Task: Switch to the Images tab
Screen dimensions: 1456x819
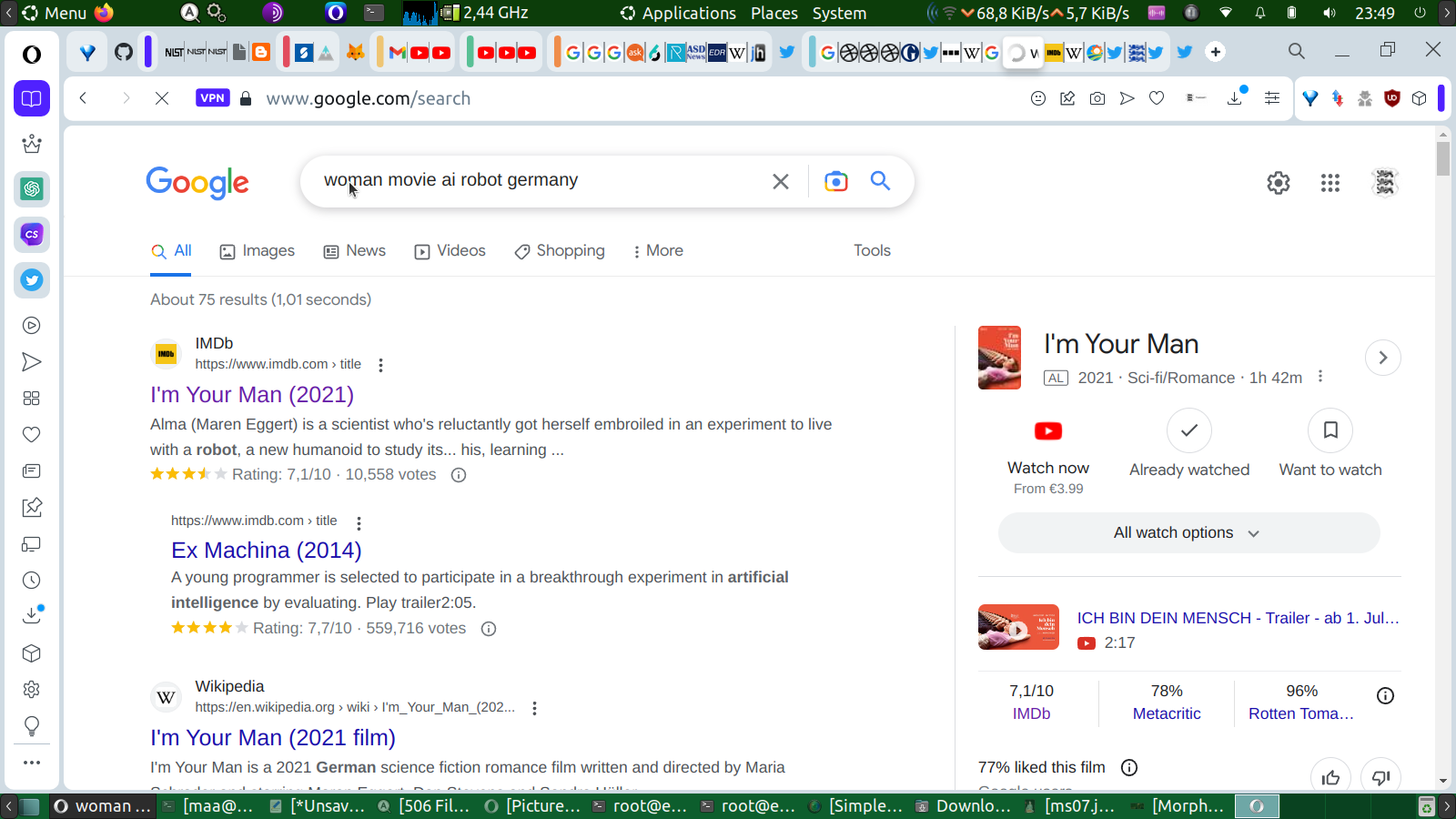Action: 258,251
